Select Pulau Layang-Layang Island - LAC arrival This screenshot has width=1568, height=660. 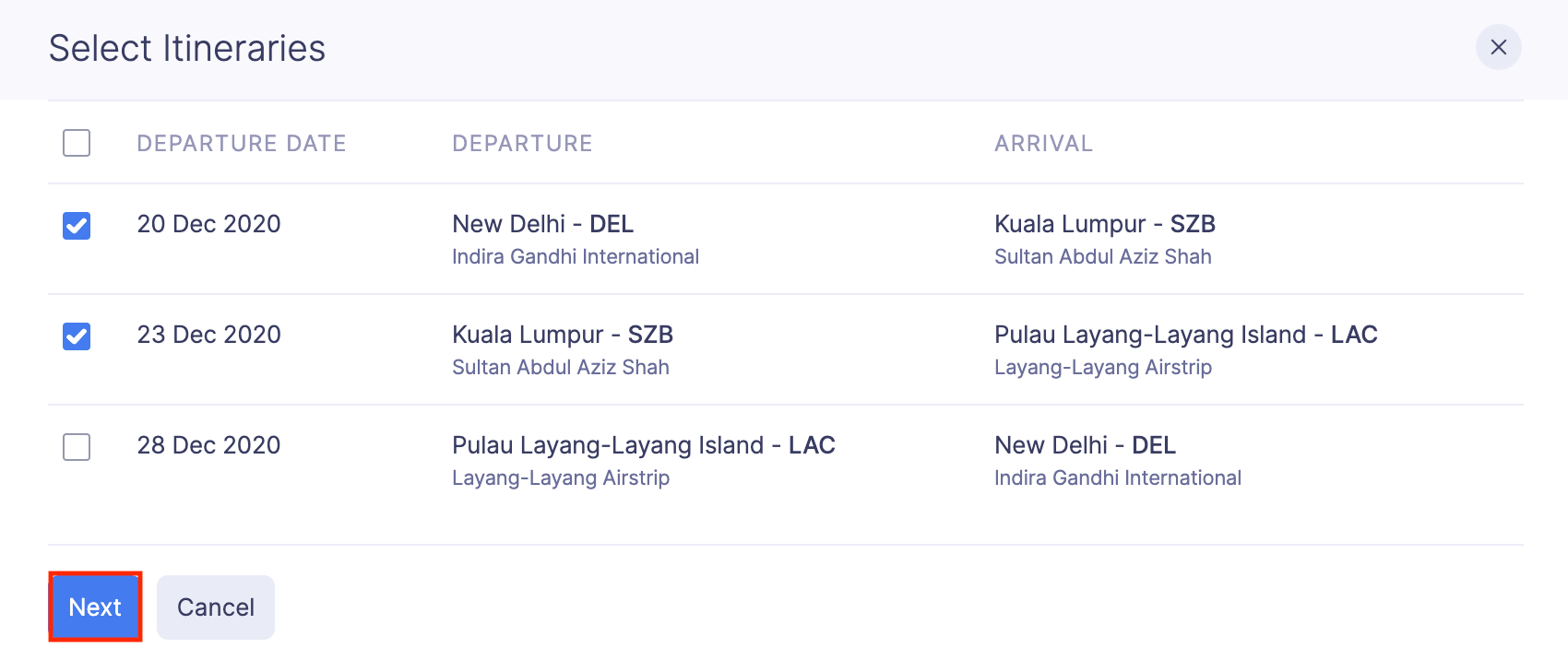[x=1185, y=335]
